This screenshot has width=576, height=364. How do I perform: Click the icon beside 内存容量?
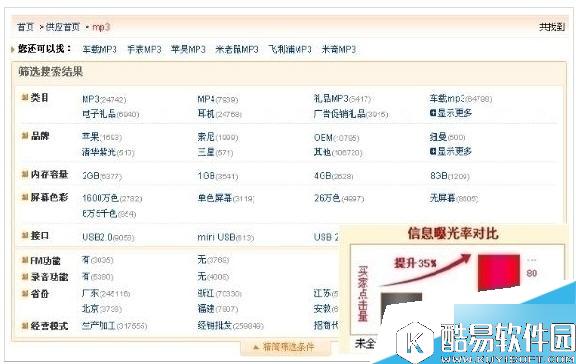[x=25, y=174]
